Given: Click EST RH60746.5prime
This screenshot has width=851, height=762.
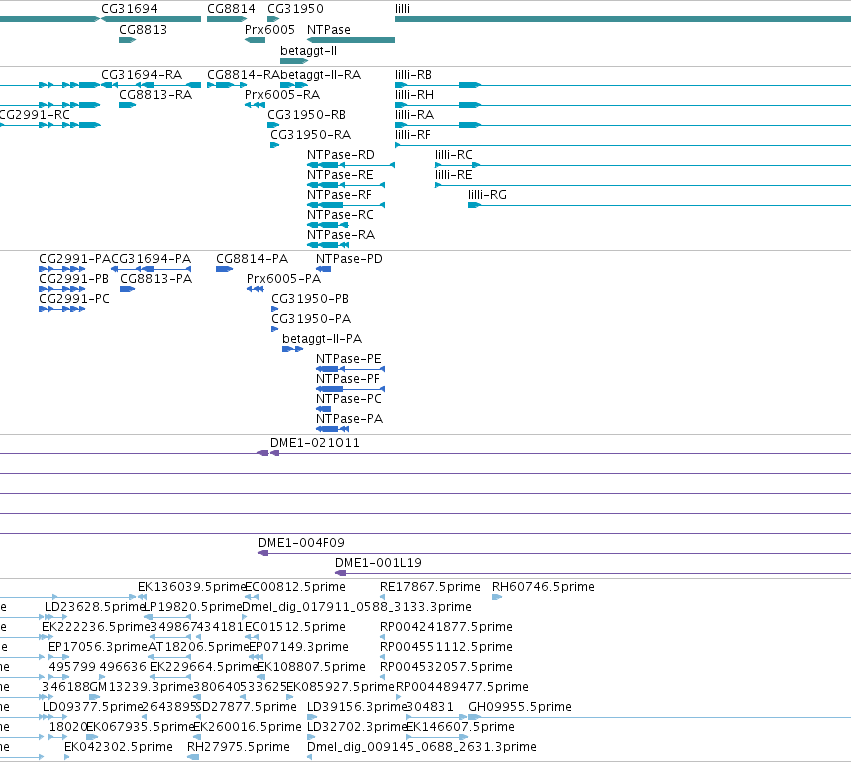Looking at the screenshot, I should 543,587.
